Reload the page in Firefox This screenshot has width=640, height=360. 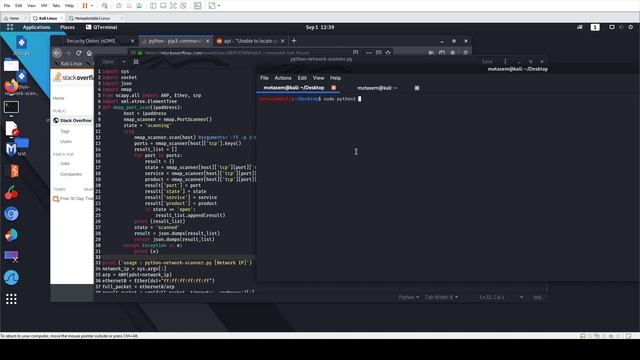(x=78, y=53)
